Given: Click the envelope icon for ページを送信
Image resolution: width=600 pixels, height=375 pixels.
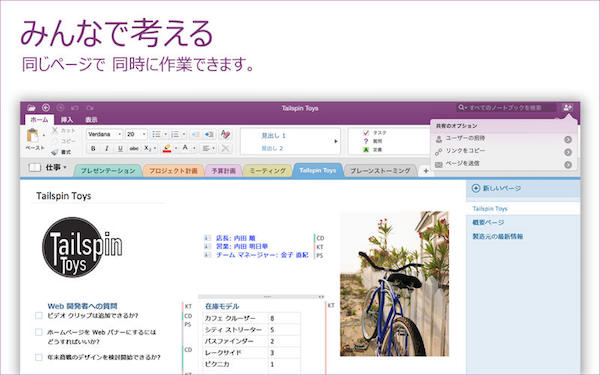Looking at the screenshot, I should tap(439, 164).
